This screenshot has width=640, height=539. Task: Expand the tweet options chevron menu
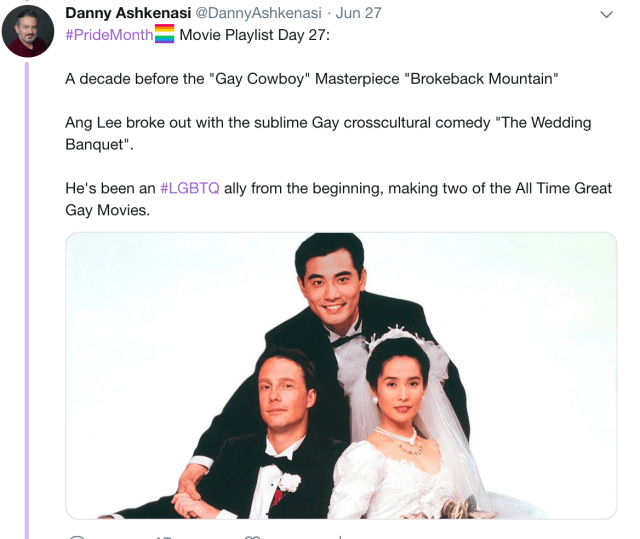(607, 15)
